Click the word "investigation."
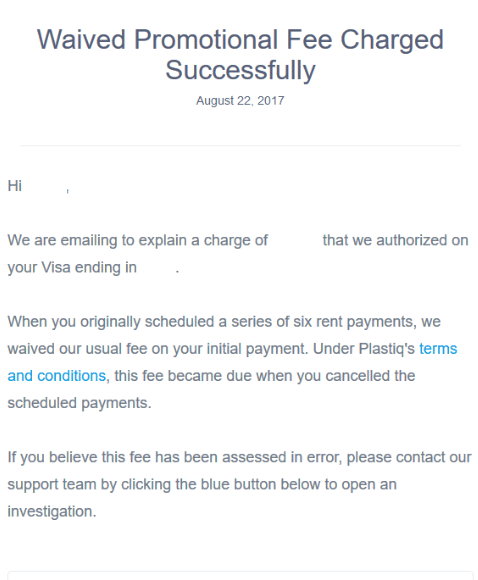The height and width of the screenshot is (580, 478). pyautogui.click(x=52, y=512)
